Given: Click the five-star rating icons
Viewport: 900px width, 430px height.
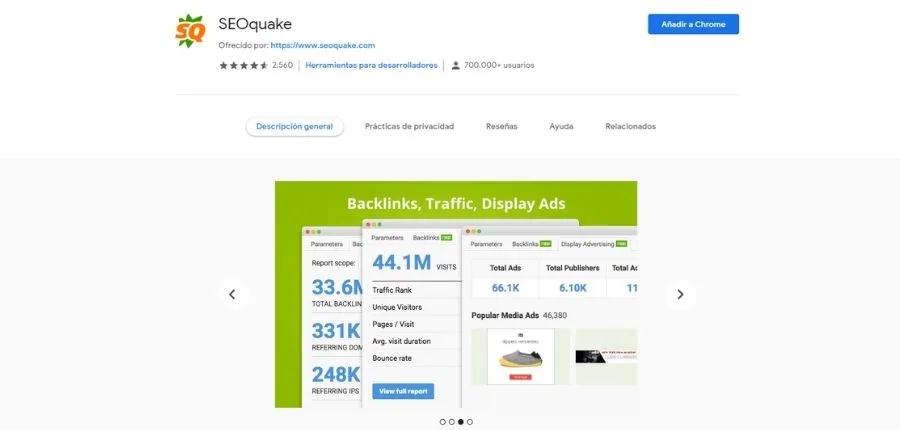Looking at the screenshot, I should pos(243,65).
